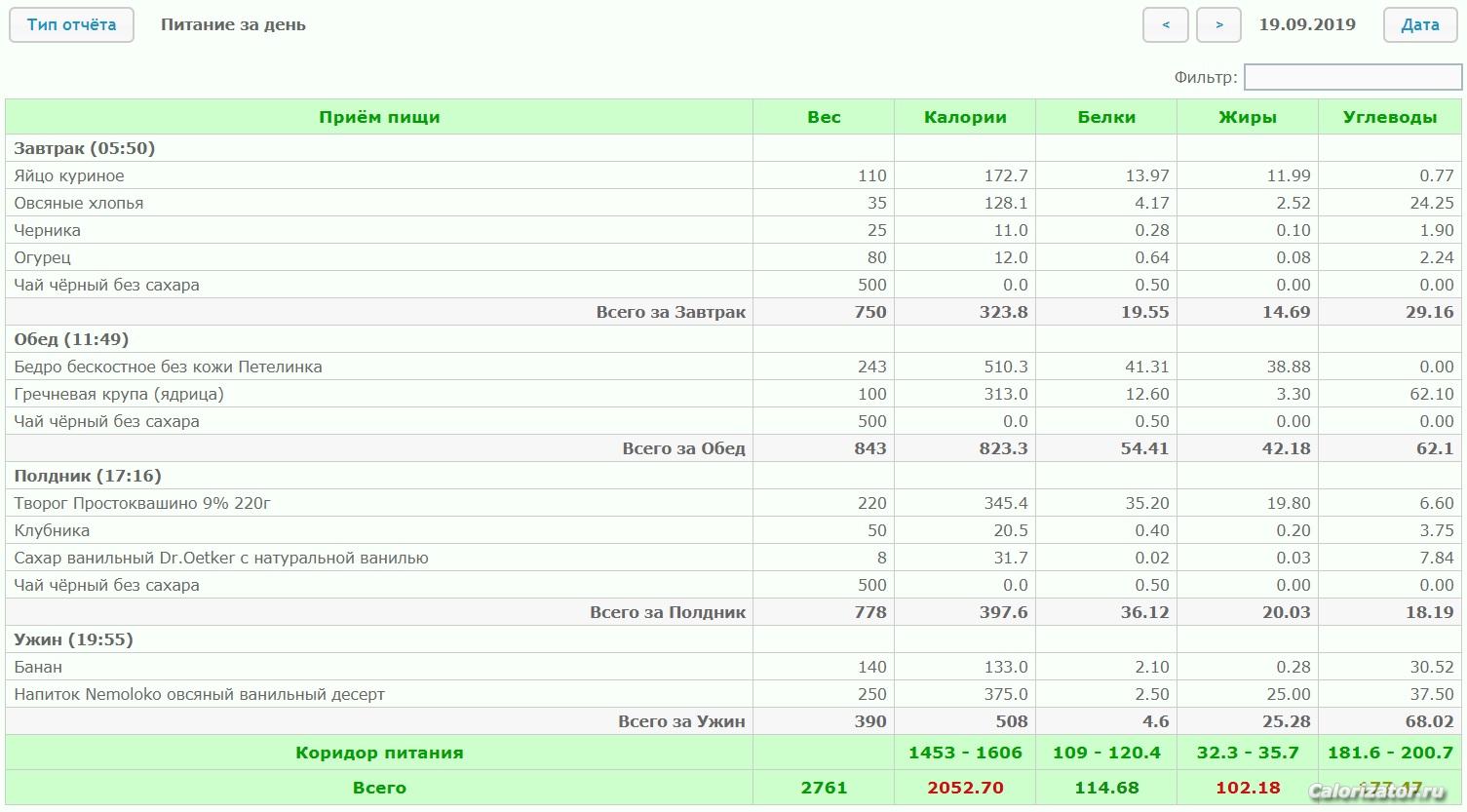Select the Яйцо куриное row
1467x812 pixels.
[733, 175]
